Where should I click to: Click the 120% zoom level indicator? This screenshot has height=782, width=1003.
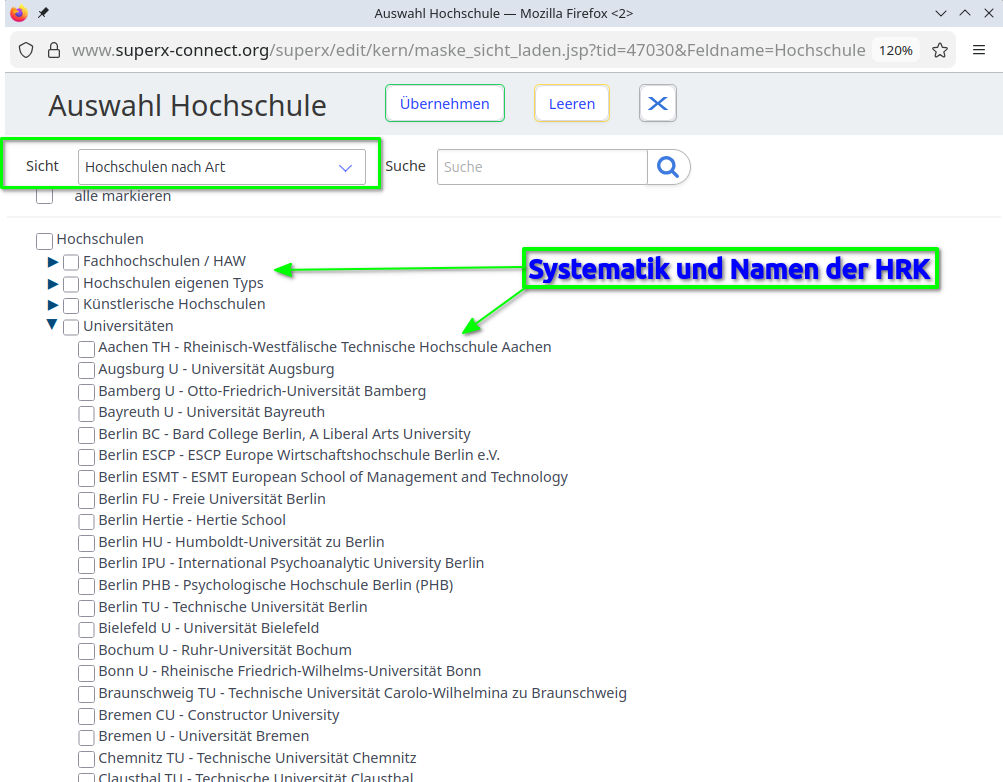[895, 50]
